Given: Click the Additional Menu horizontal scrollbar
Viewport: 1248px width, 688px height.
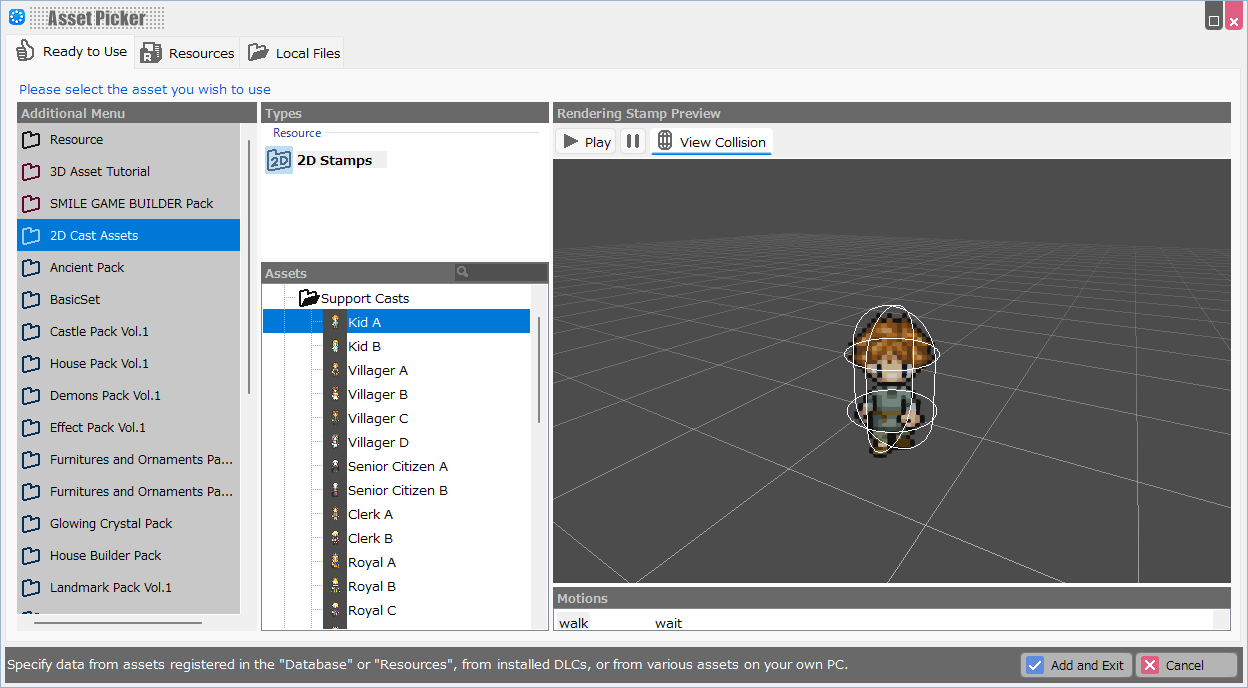Looking at the screenshot, I should (117, 623).
